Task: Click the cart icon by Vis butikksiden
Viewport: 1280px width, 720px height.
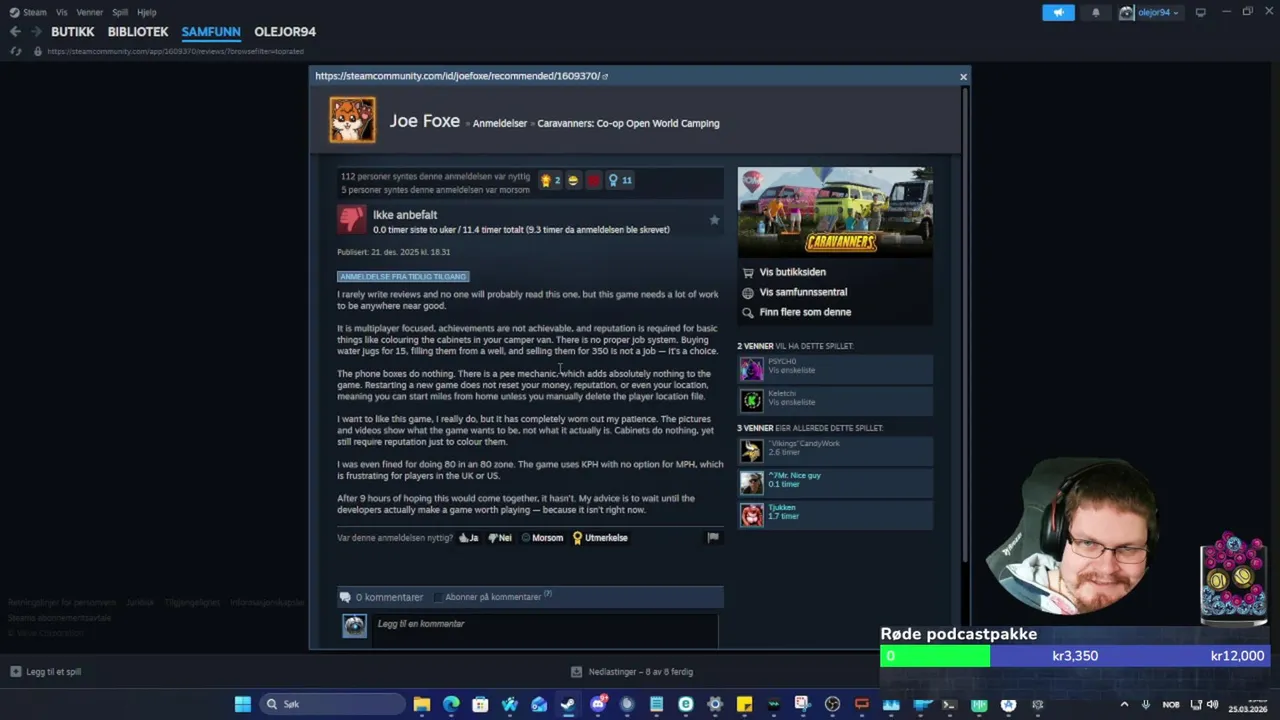Action: (x=748, y=272)
